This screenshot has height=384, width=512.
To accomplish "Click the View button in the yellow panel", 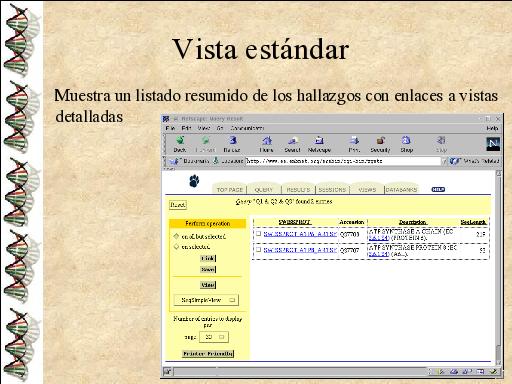I will 208,285.
